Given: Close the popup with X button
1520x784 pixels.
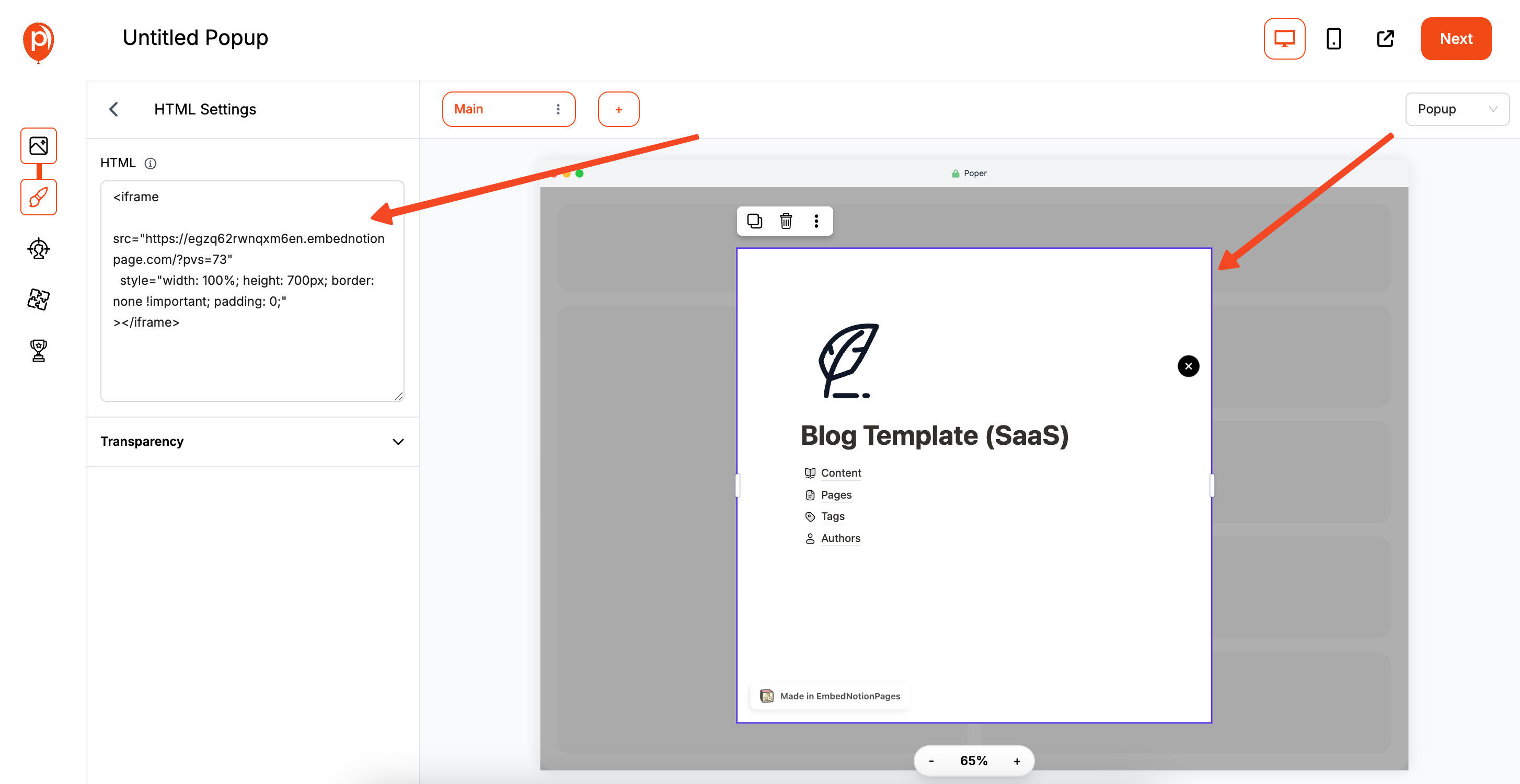Looking at the screenshot, I should [1189, 366].
